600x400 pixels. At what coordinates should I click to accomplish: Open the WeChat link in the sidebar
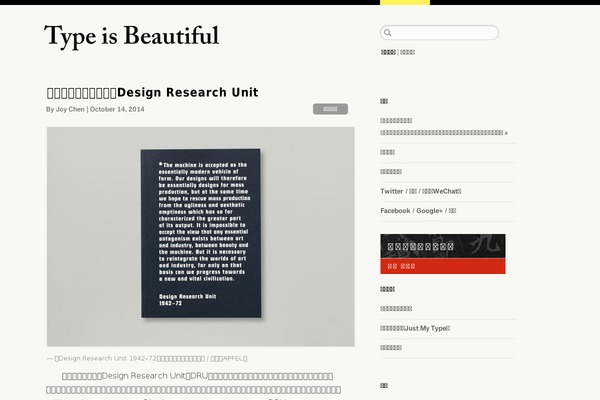(x=442, y=191)
